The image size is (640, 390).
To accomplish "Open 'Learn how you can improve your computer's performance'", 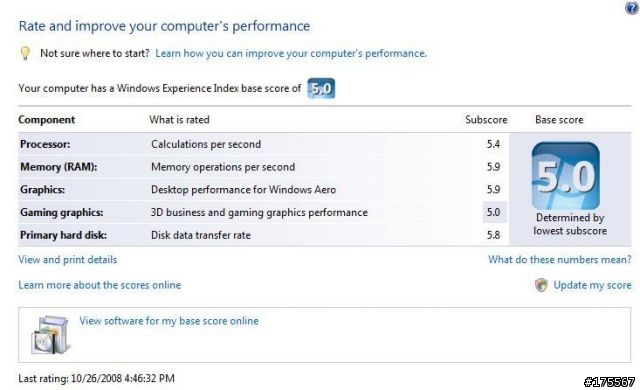I will tap(291, 53).
